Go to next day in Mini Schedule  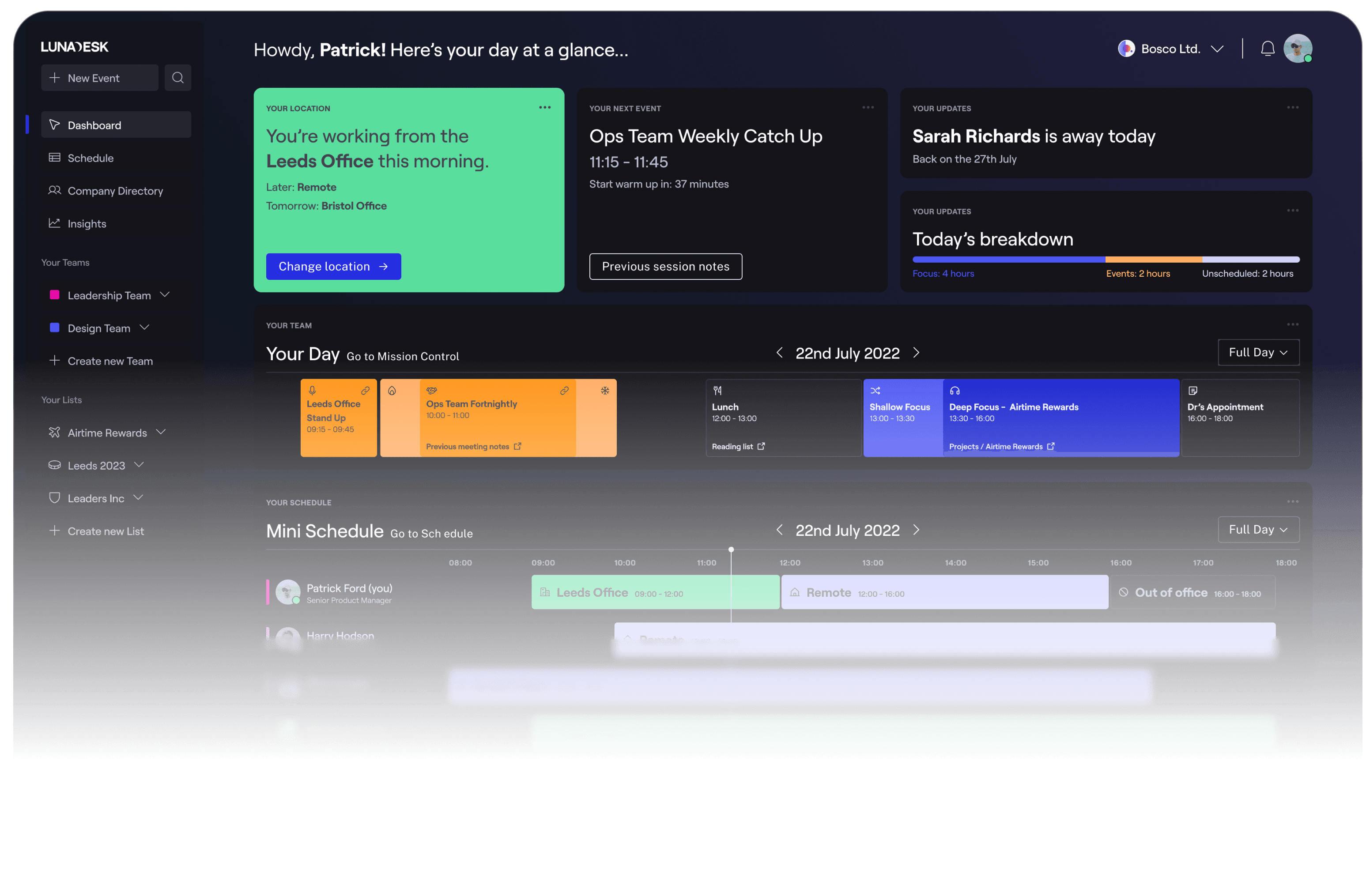click(917, 530)
